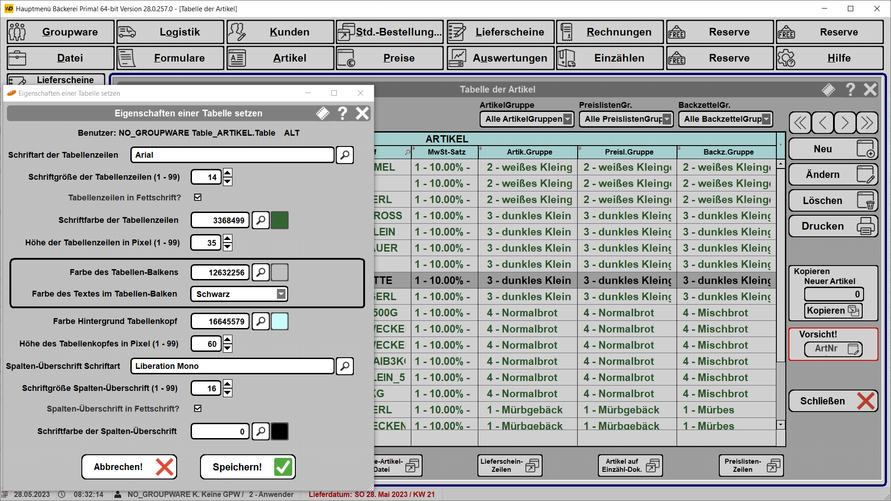Click Kopieren button under Neuer Artikel
Image resolution: width=891 pixels, height=501 pixels.
click(833, 311)
